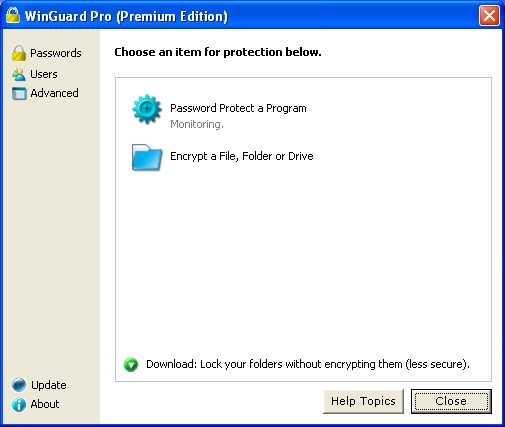Choose Encrypt a File, Folder or Drive
The image size is (505, 427).
pos(242,156)
